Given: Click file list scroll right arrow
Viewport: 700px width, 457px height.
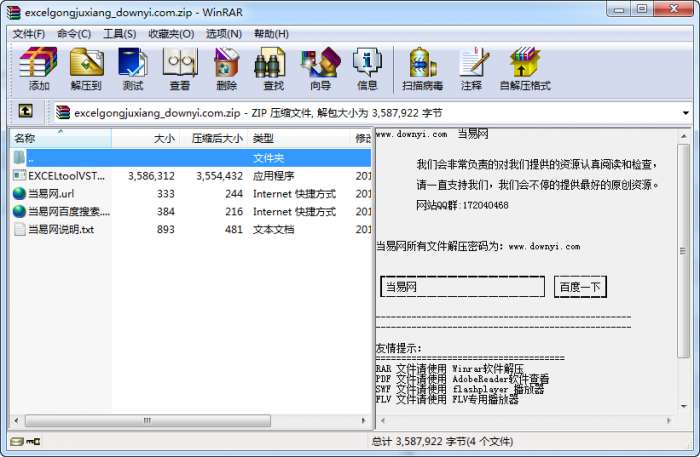Looking at the screenshot, I should 363,420.
